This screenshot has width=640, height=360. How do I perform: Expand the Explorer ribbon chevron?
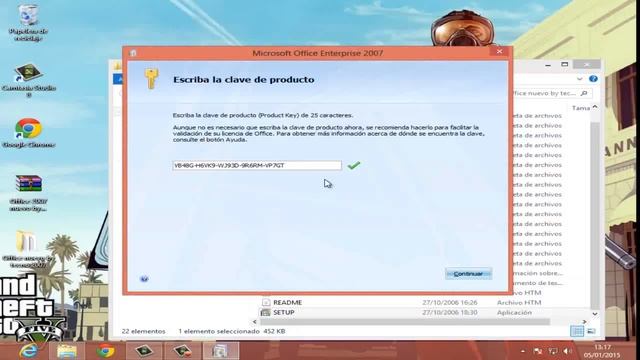coord(580,79)
